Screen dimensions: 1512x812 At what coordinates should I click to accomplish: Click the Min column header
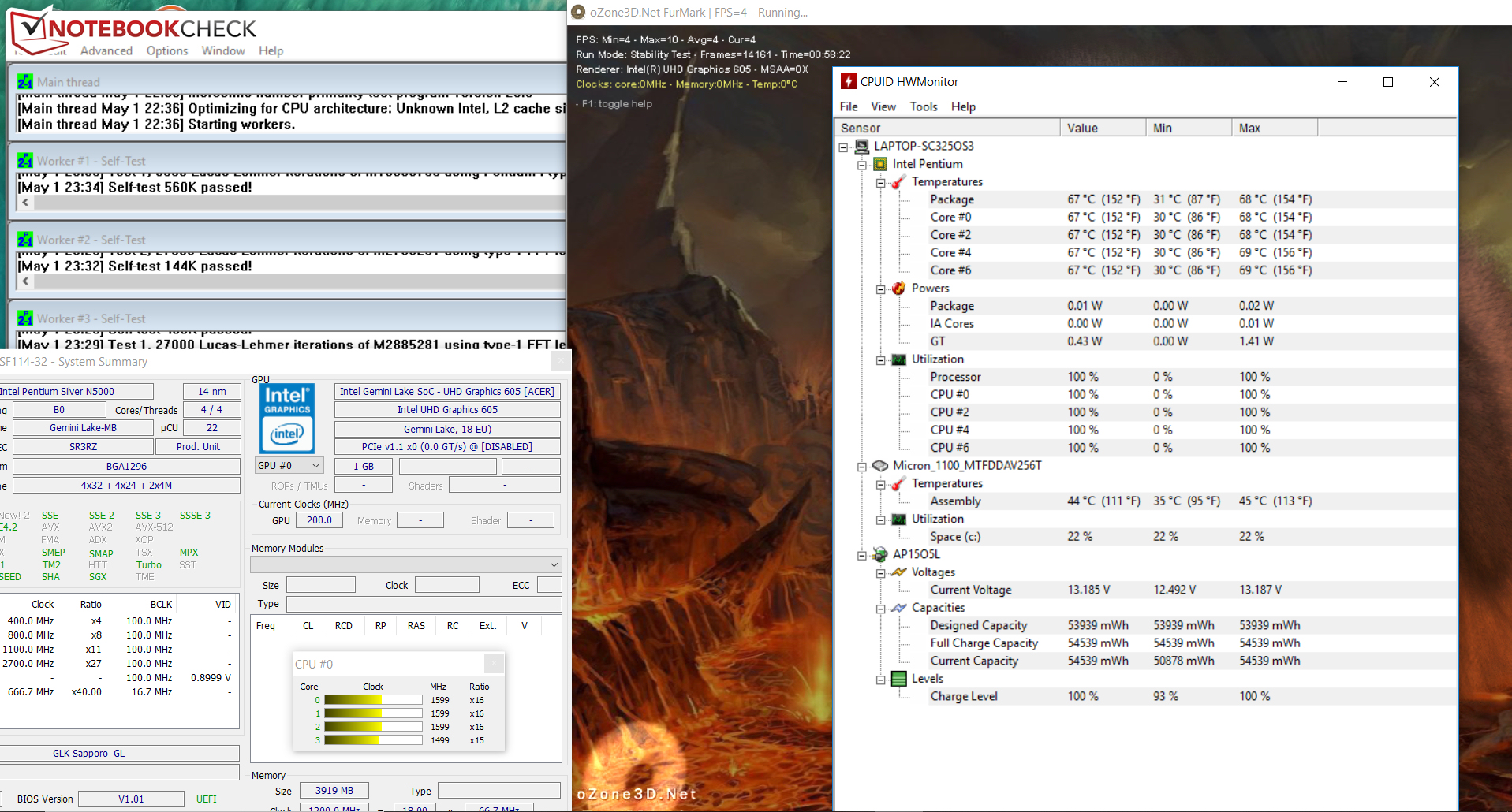tap(1189, 128)
